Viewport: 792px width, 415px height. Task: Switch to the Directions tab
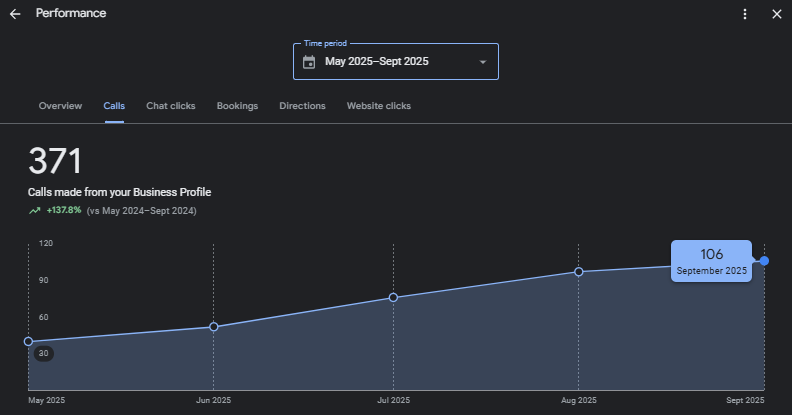pos(302,106)
